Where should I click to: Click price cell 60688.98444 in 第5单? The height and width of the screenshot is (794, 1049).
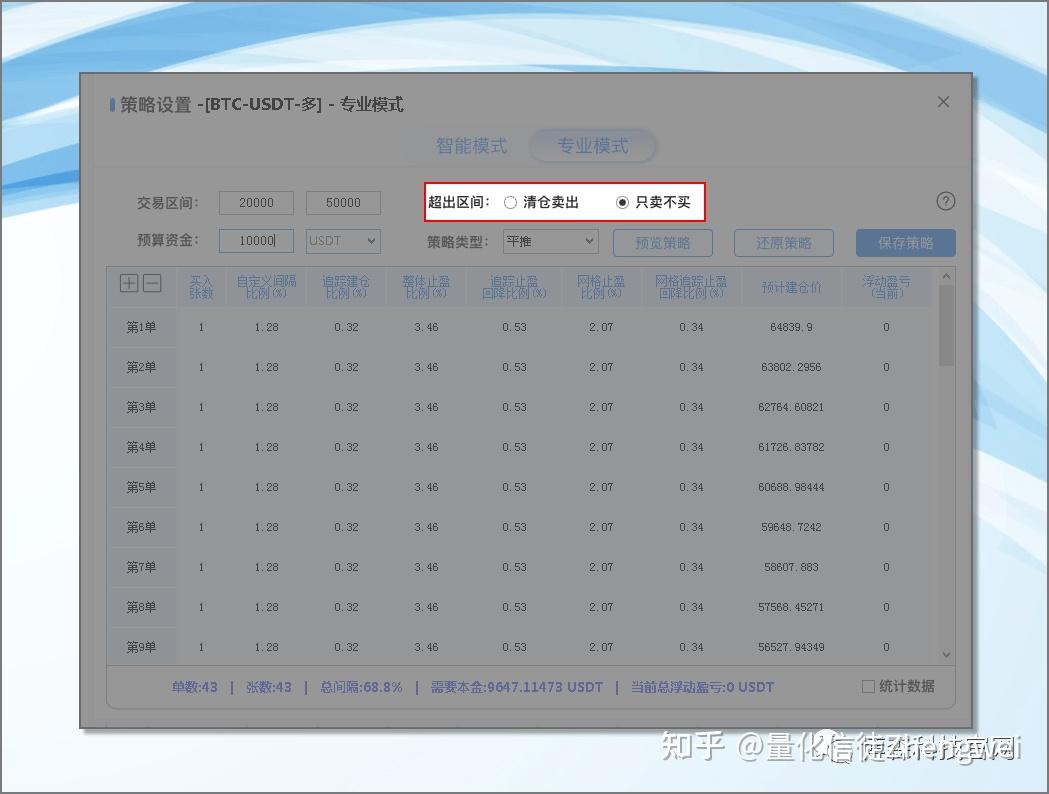791,487
